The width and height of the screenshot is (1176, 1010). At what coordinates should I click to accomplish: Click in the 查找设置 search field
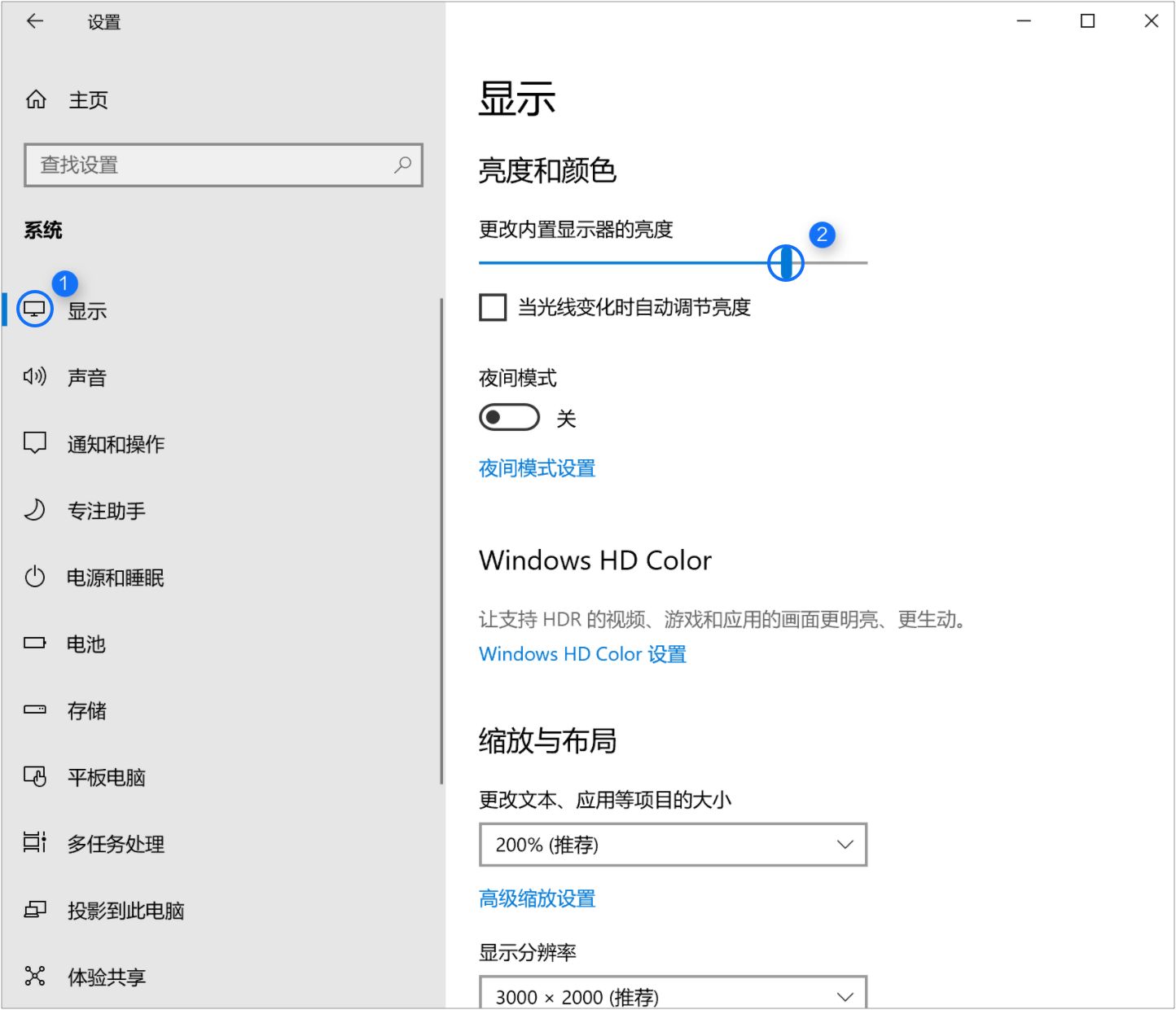223,165
